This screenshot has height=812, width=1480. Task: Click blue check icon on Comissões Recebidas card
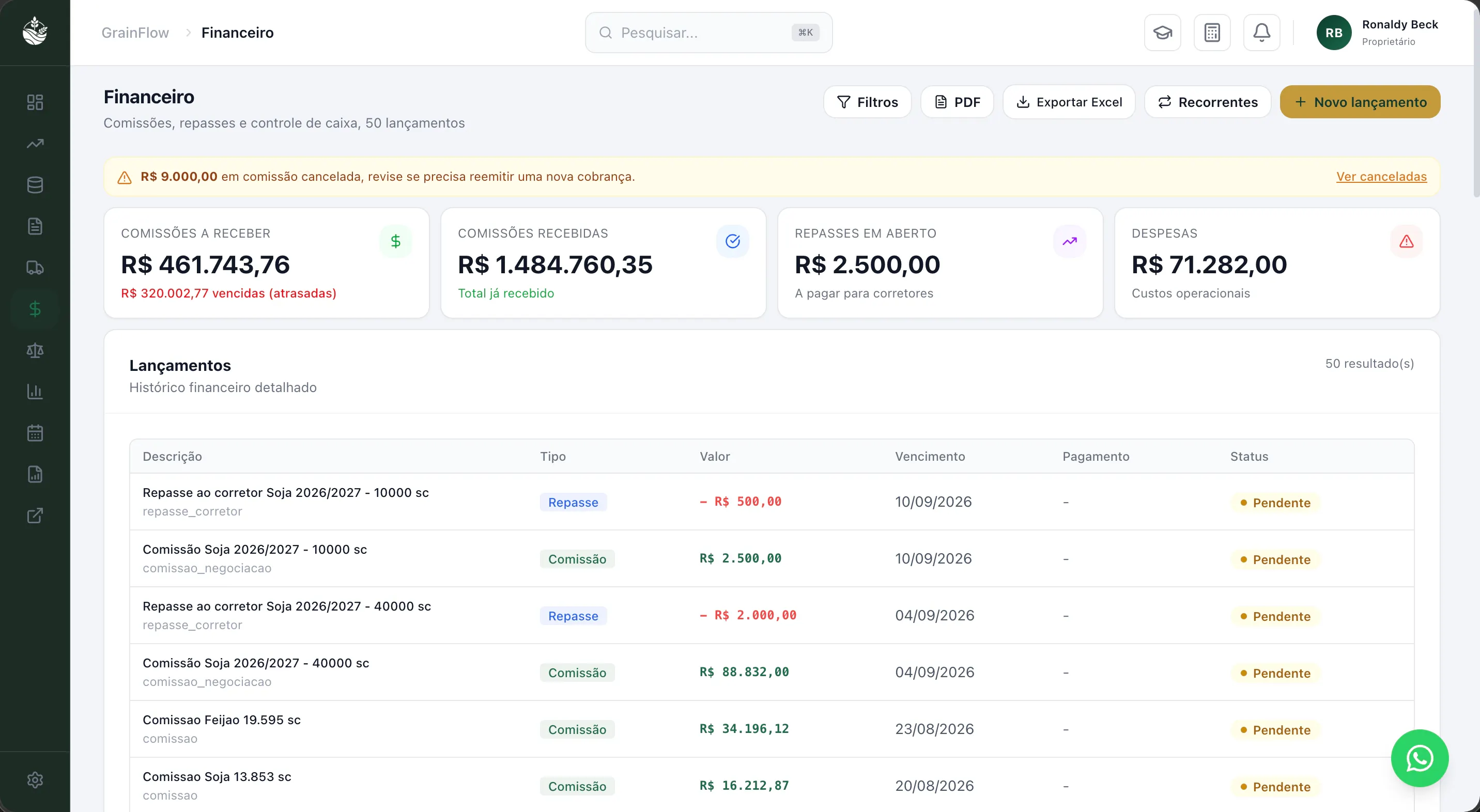[x=733, y=241]
